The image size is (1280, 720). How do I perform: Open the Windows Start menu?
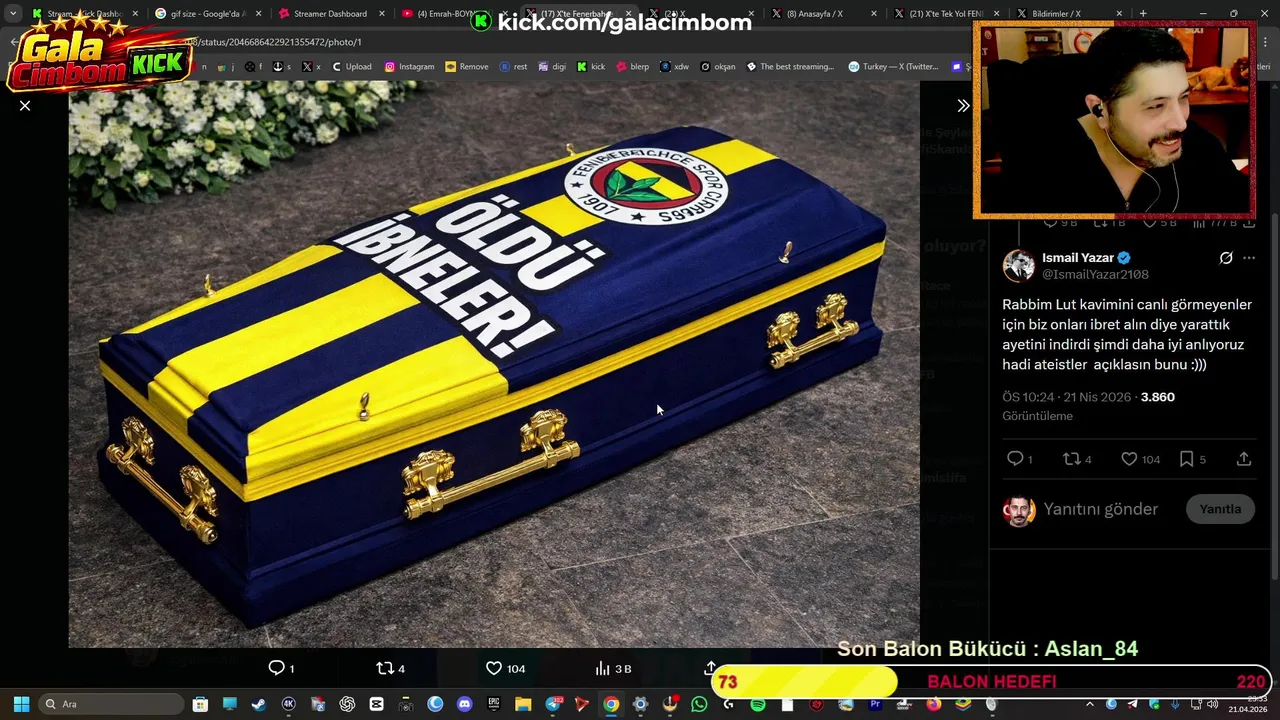pyautogui.click(x=21, y=704)
